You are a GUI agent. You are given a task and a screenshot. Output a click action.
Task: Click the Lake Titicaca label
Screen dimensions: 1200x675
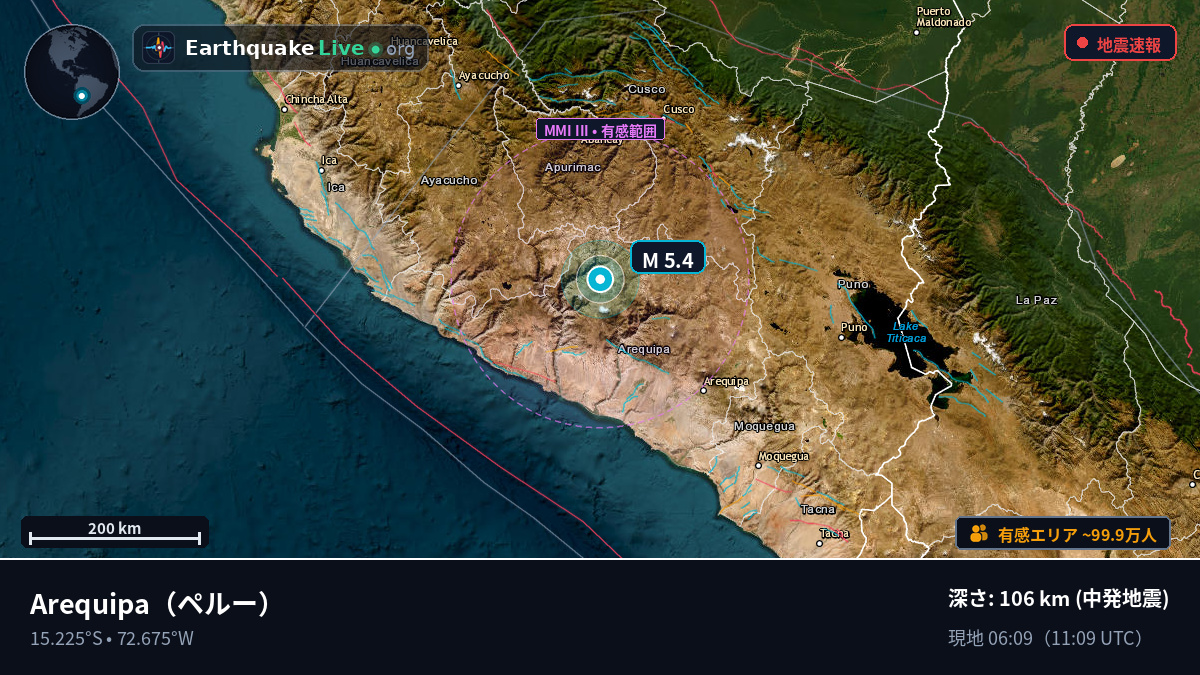[906, 332]
